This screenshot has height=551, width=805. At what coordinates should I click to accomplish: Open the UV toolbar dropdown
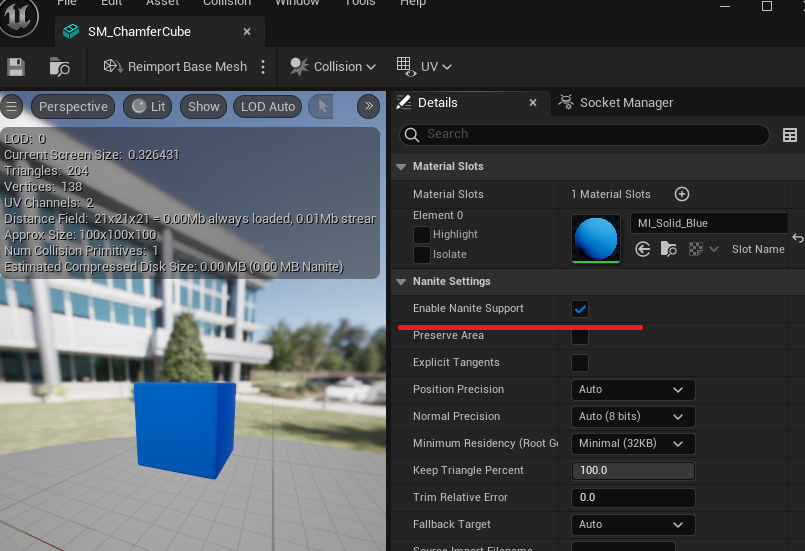point(424,67)
